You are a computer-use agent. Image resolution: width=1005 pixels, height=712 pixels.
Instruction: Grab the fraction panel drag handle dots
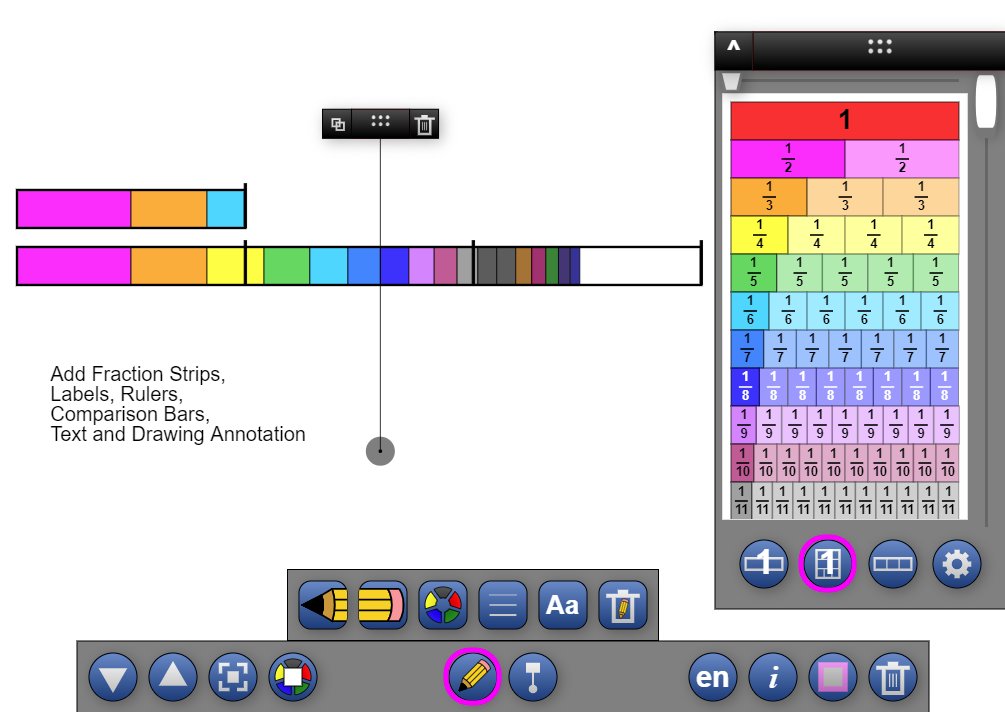(x=879, y=46)
